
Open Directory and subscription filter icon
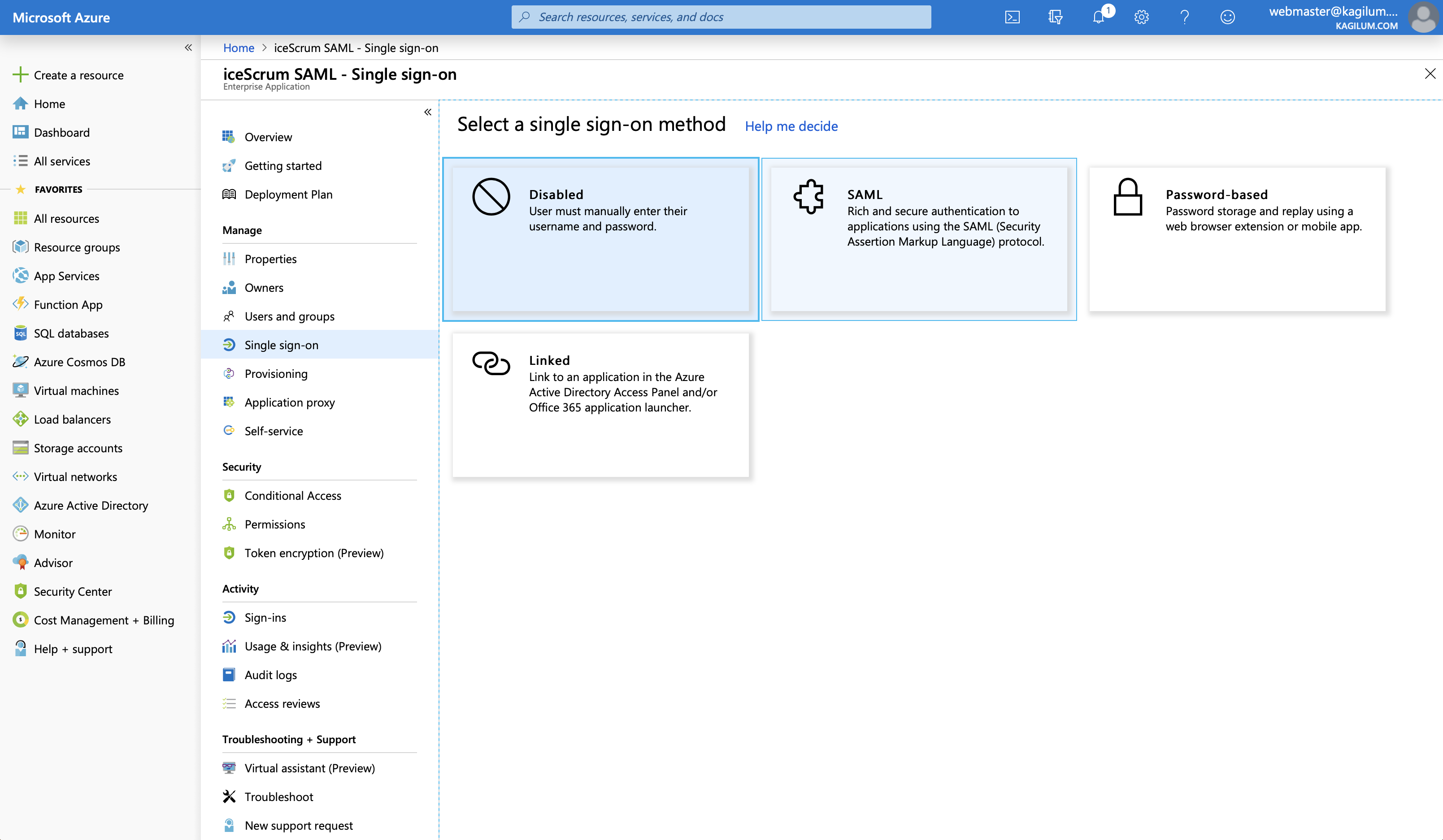1055,17
